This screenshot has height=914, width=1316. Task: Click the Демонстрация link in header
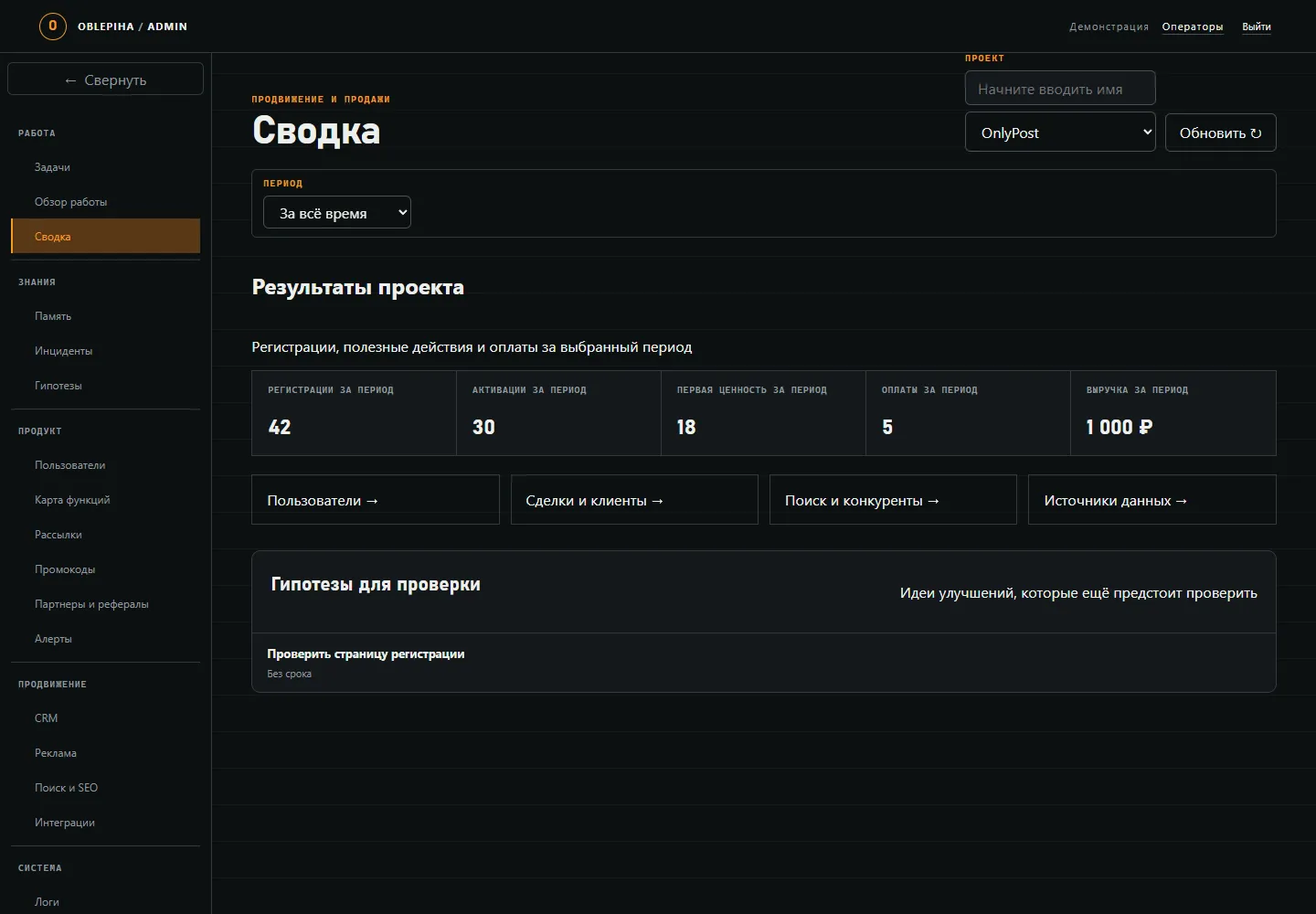pyautogui.click(x=1109, y=27)
